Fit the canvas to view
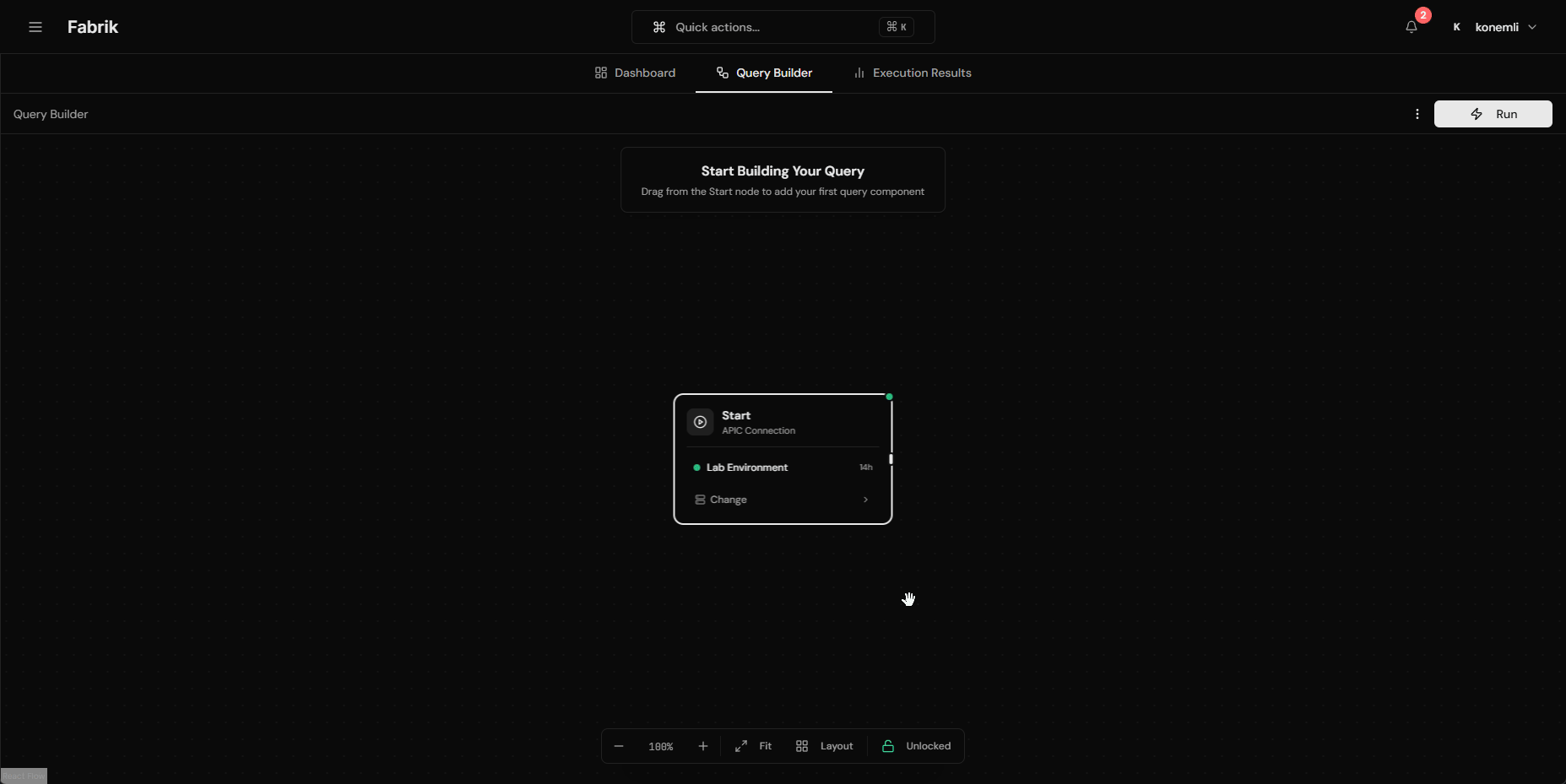 click(753, 746)
